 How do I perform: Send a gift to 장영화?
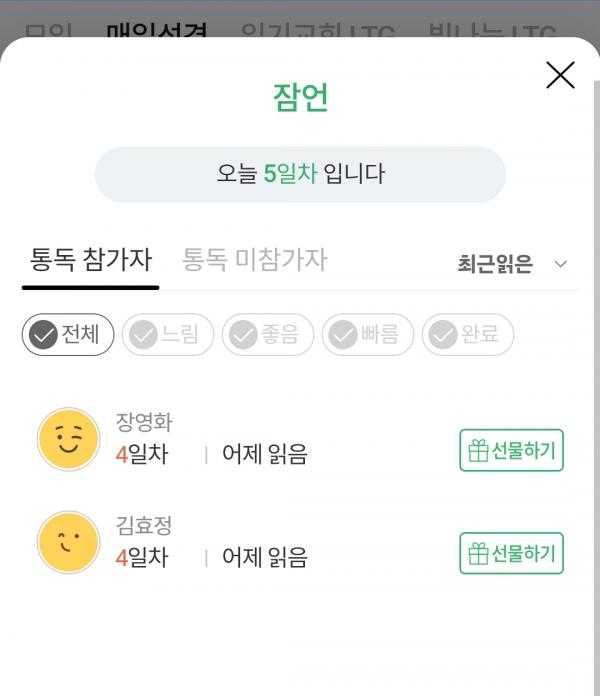point(512,451)
